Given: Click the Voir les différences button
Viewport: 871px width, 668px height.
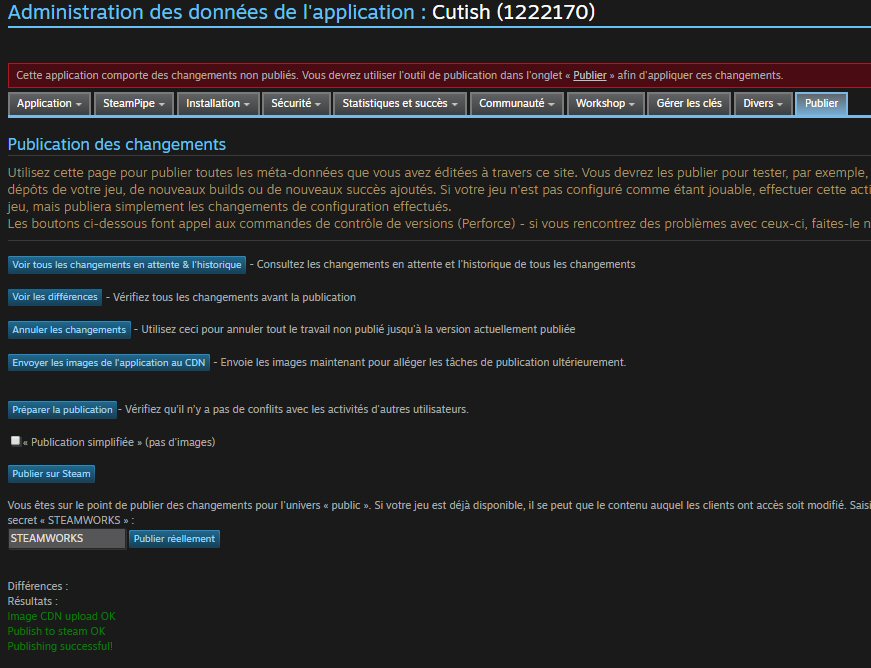Looking at the screenshot, I should tap(54, 297).
